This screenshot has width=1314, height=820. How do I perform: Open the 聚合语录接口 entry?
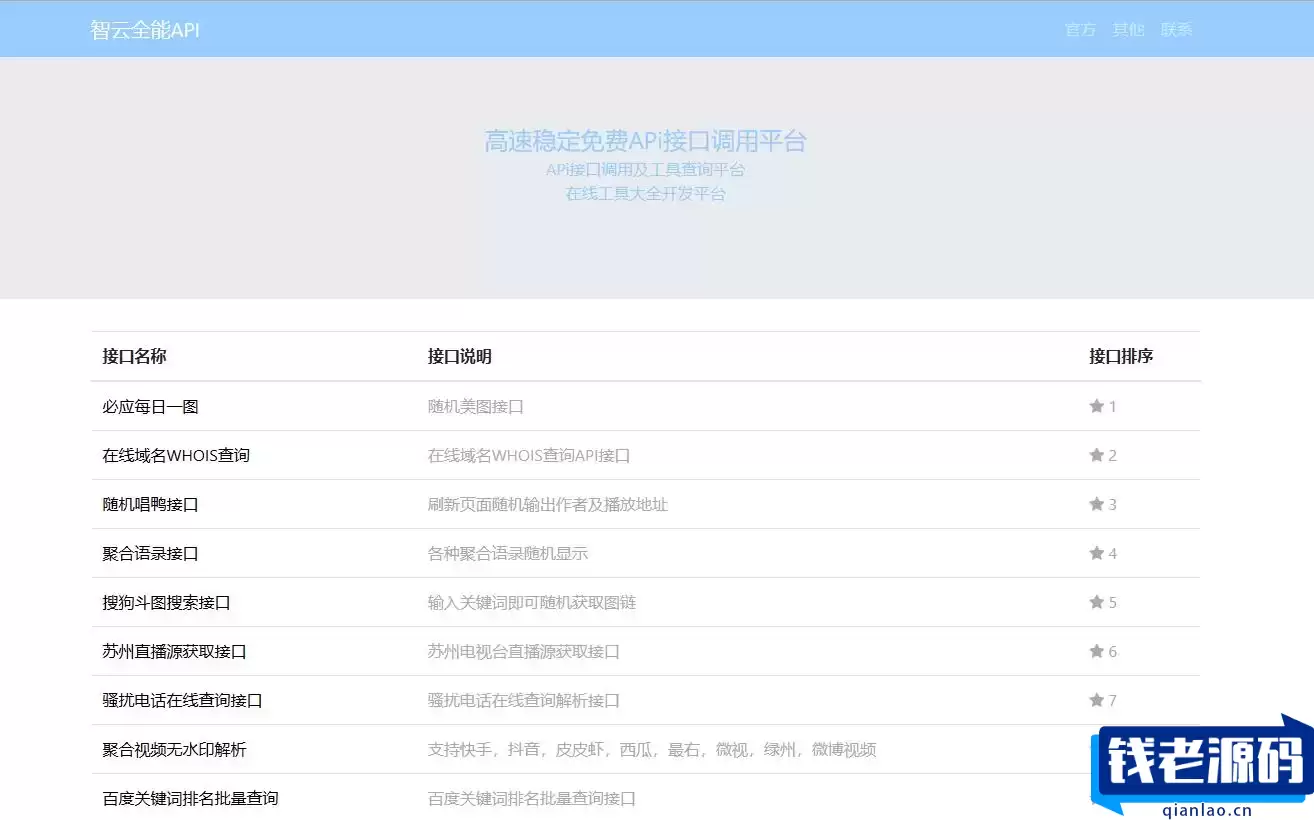pos(150,554)
